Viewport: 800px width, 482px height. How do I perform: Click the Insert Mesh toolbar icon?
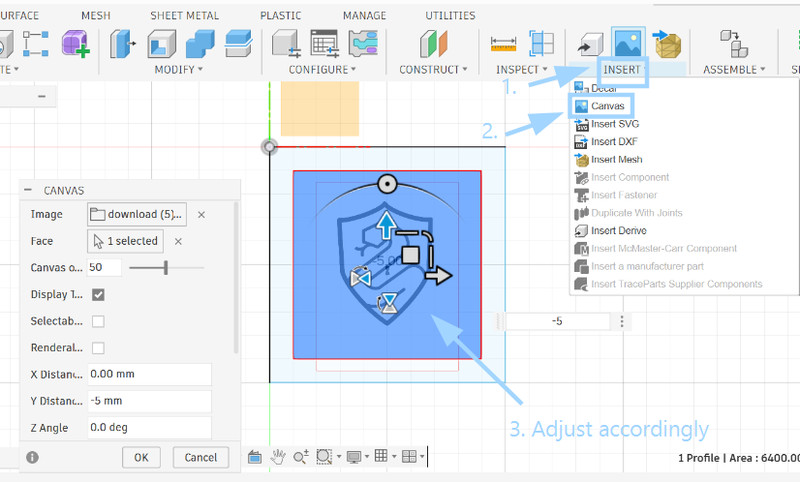[667, 44]
